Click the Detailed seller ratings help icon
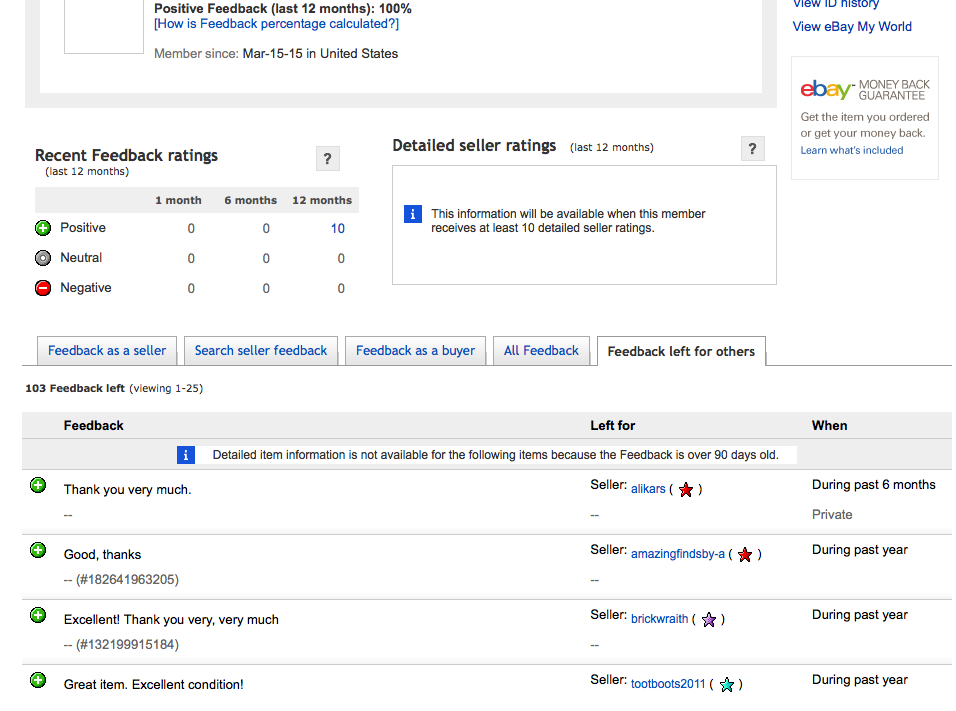Viewport: 956px width, 711px height. coord(752,148)
